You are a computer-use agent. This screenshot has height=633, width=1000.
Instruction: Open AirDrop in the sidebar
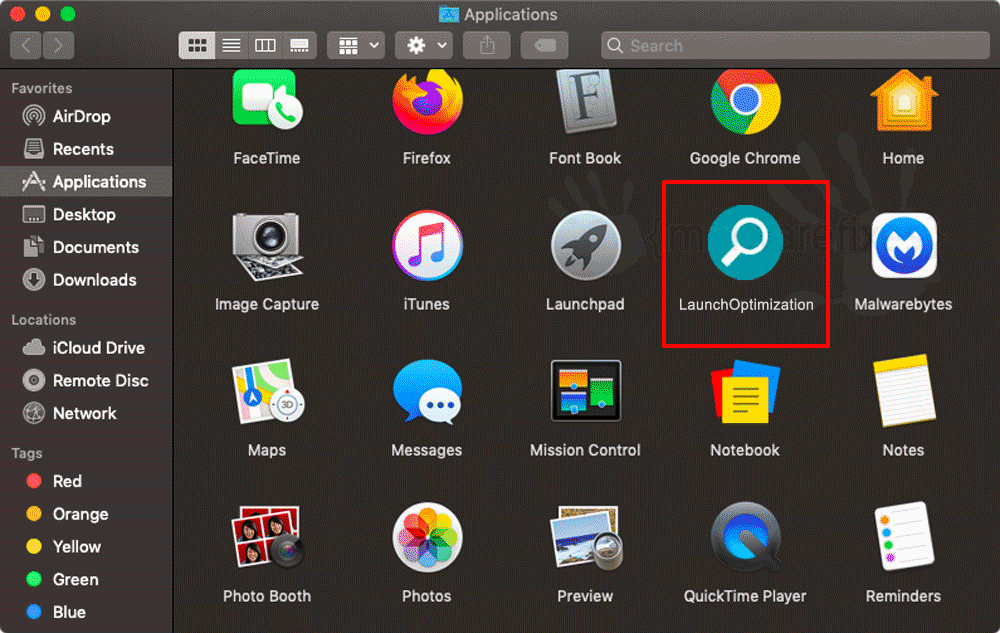pos(86,117)
